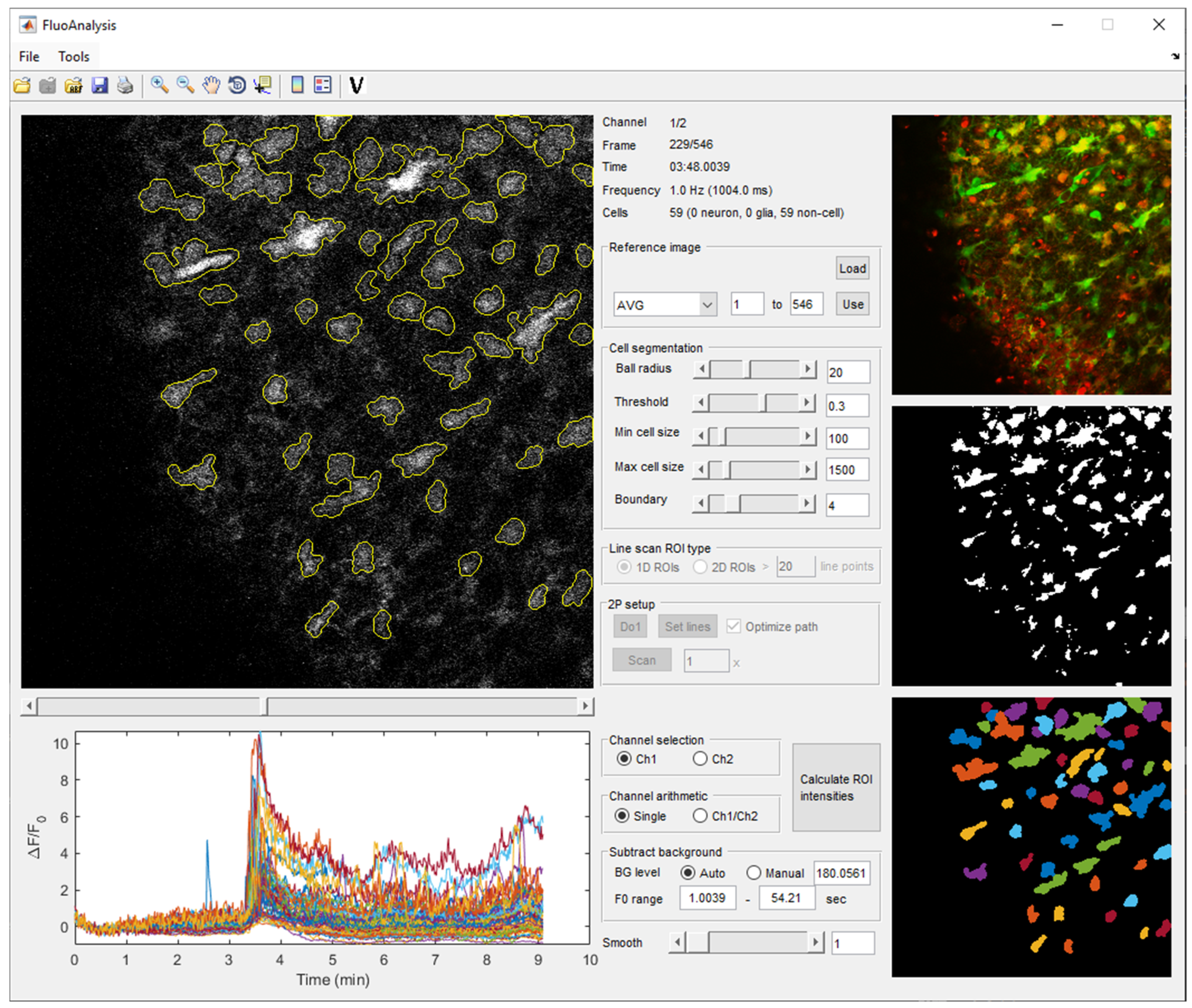Screen dimensions: 1192x1008
Task: Open the reference image AVG dropdown
Action: 708,304
